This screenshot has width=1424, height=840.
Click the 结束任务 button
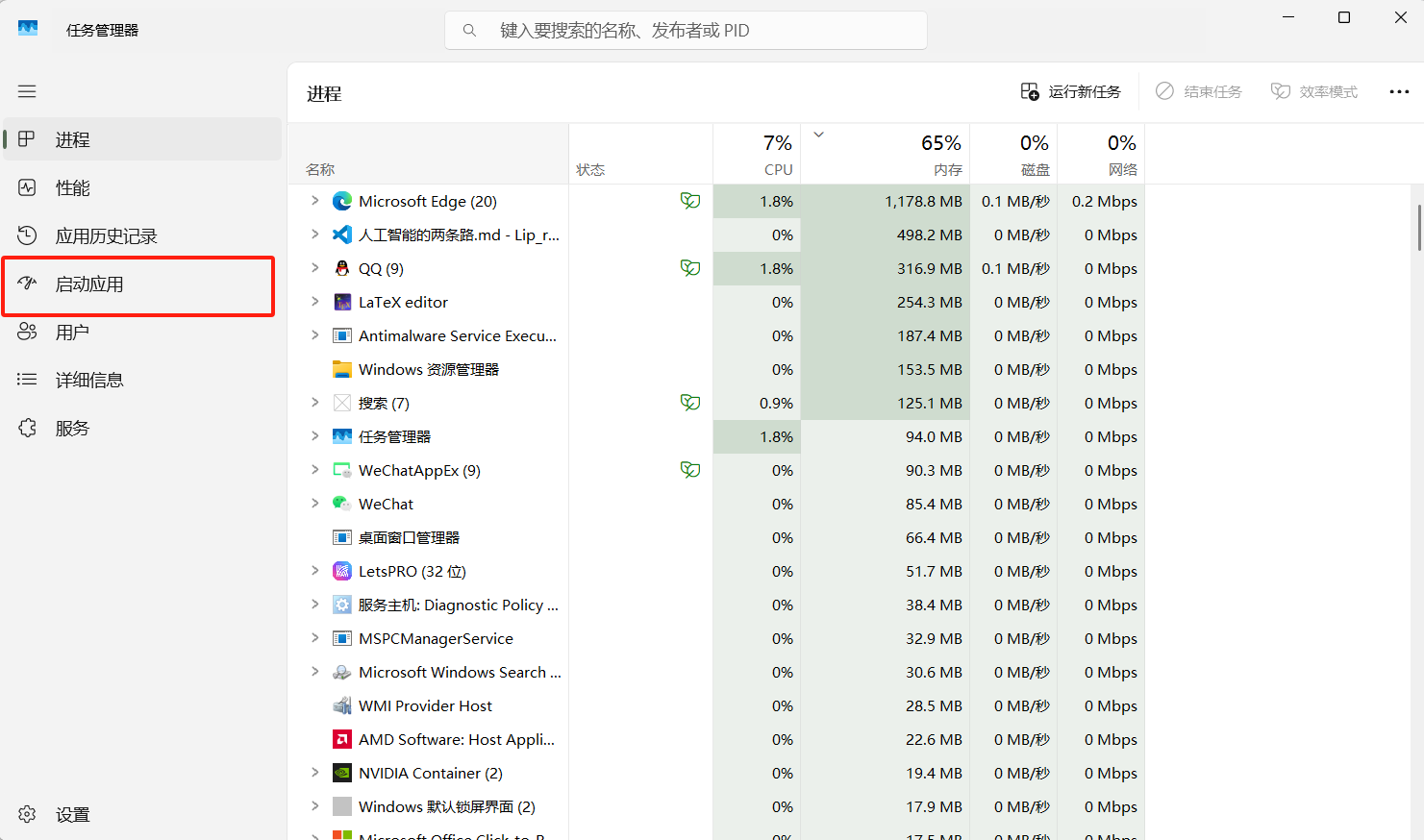coord(1199,91)
